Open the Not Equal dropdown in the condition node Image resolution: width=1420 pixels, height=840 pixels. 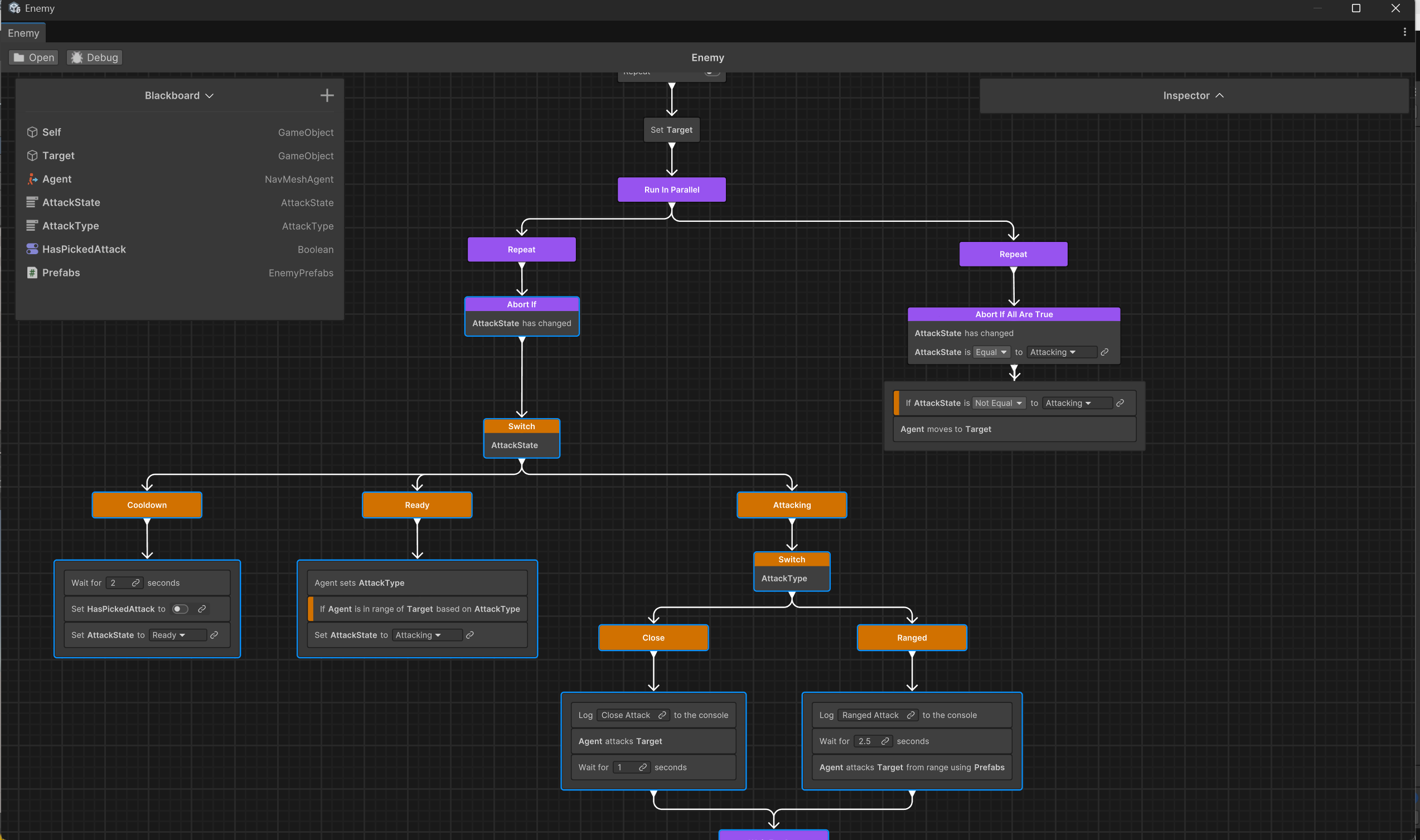pos(999,402)
